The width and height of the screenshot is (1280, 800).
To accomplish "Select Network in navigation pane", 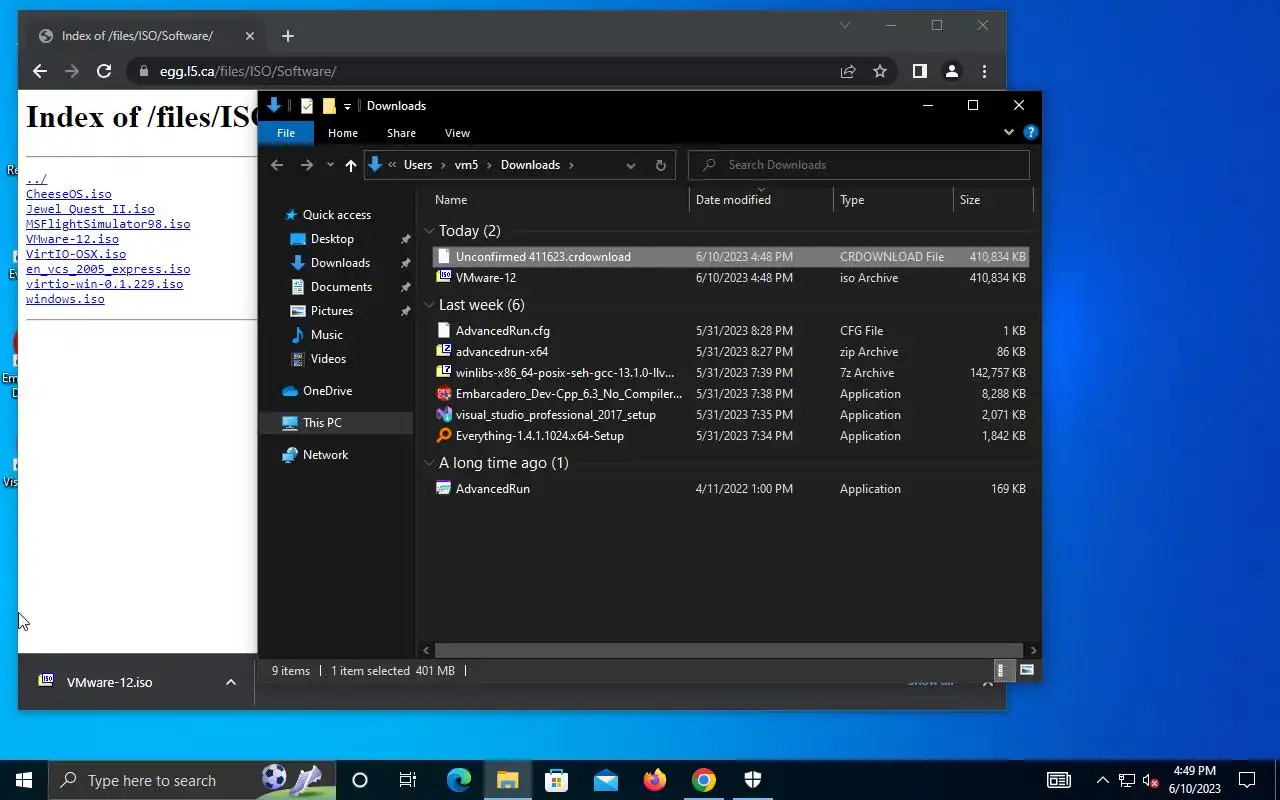I will [325, 455].
